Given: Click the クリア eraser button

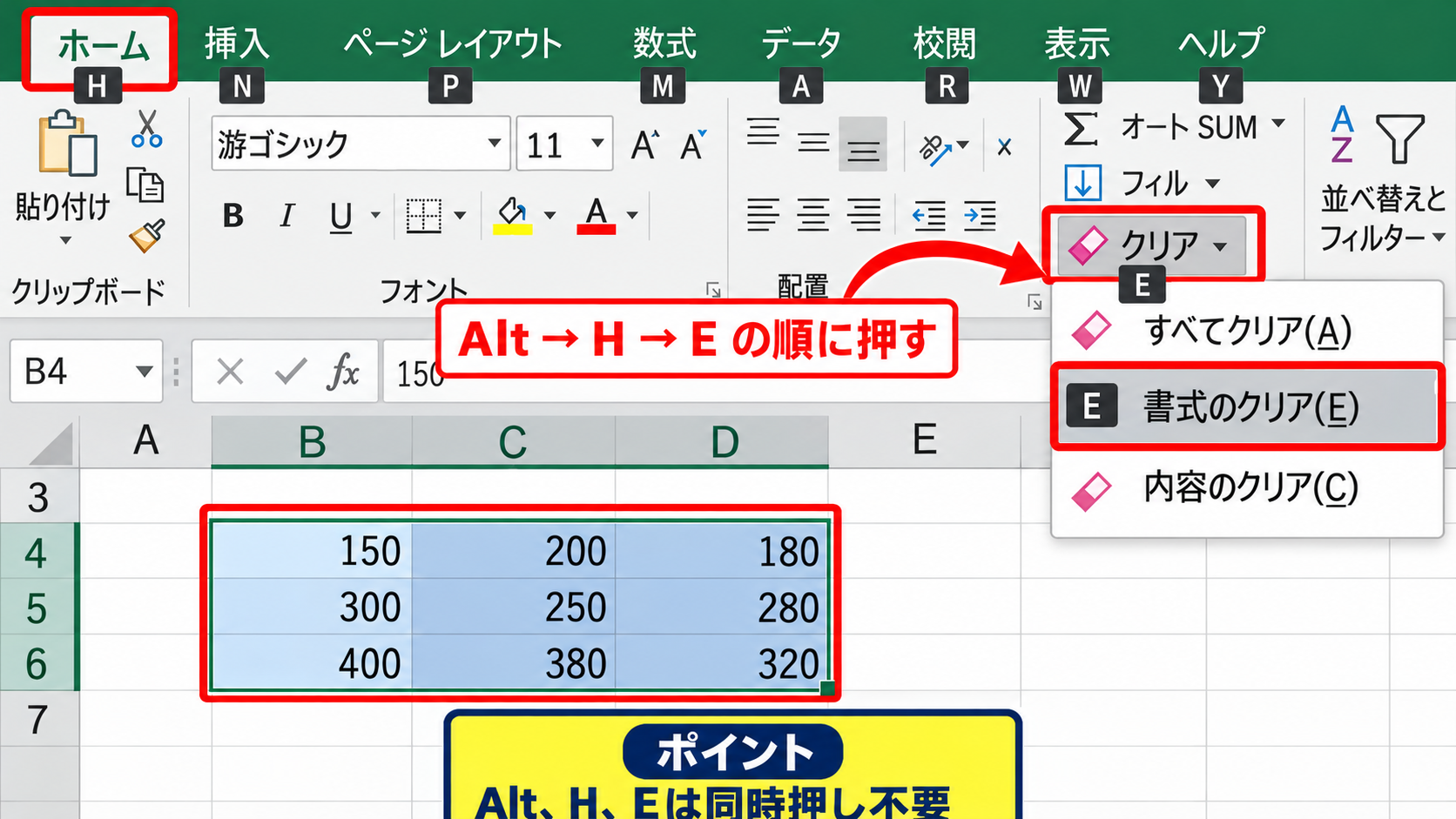Looking at the screenshot, I should click(1151, 245).
